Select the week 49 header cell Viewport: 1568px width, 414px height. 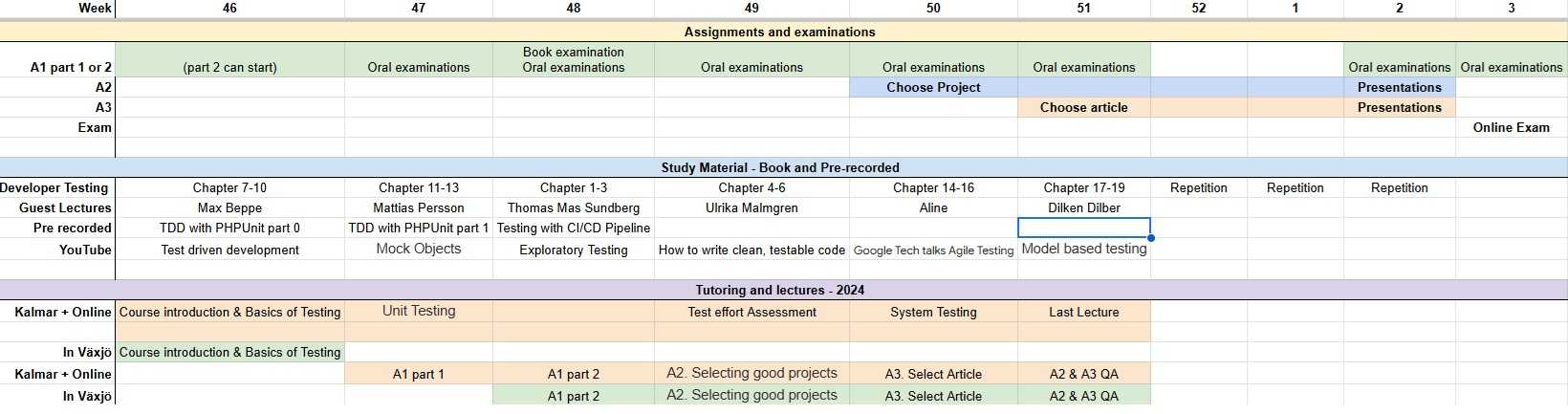[x=751, y=8]
